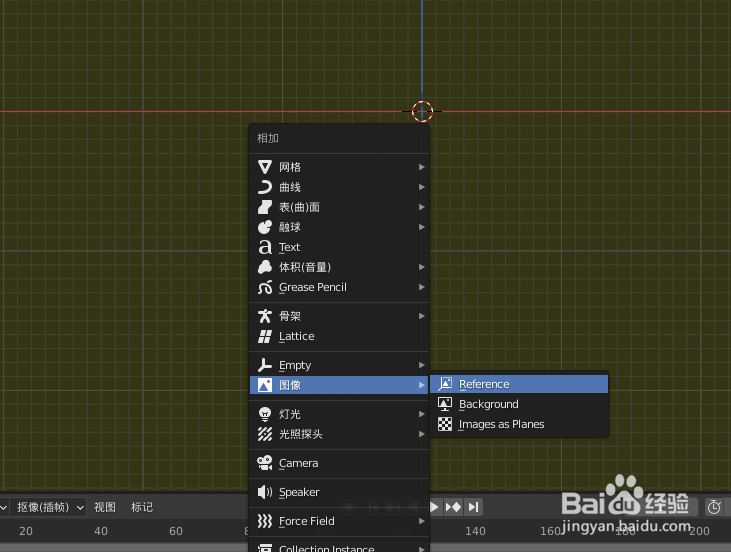Expand the 骨架 submenu arrow
Image resolution: width=731 pixels, height=552 pixels.
tap(421, 316)
